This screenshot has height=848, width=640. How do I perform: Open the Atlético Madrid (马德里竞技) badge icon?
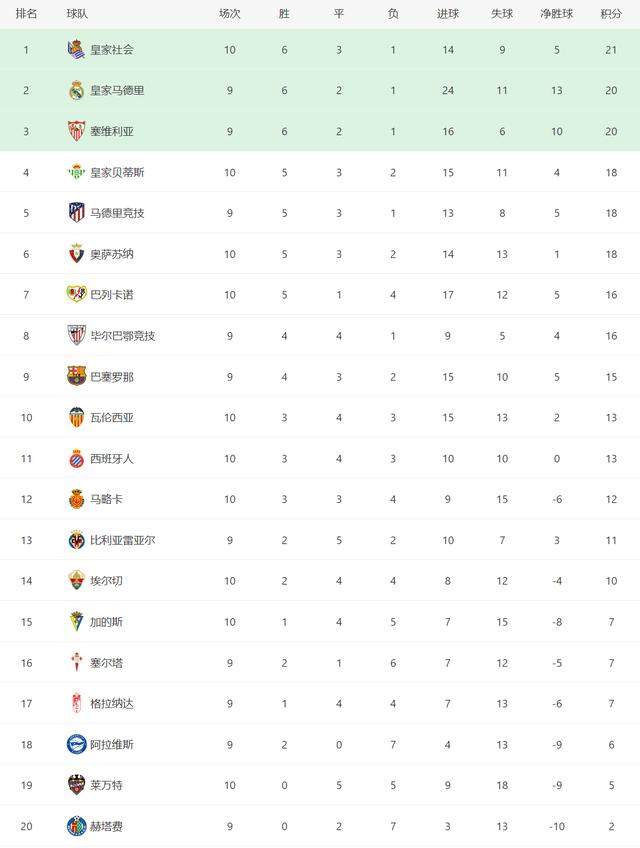[x=76, y=212]
